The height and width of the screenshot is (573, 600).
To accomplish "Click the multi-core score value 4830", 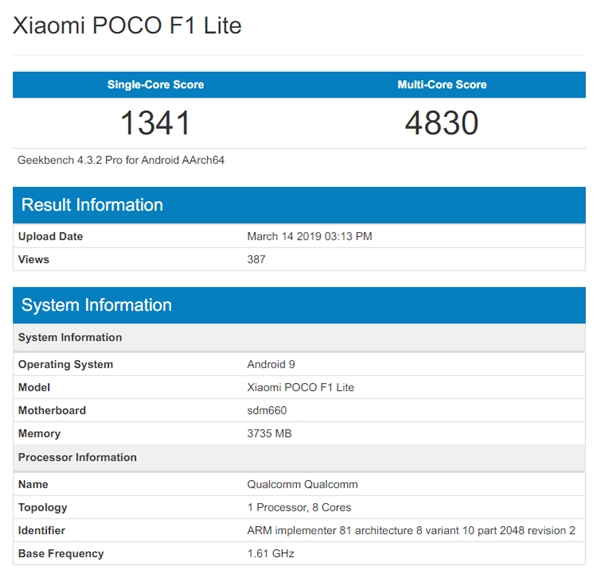I will point(442,123).
